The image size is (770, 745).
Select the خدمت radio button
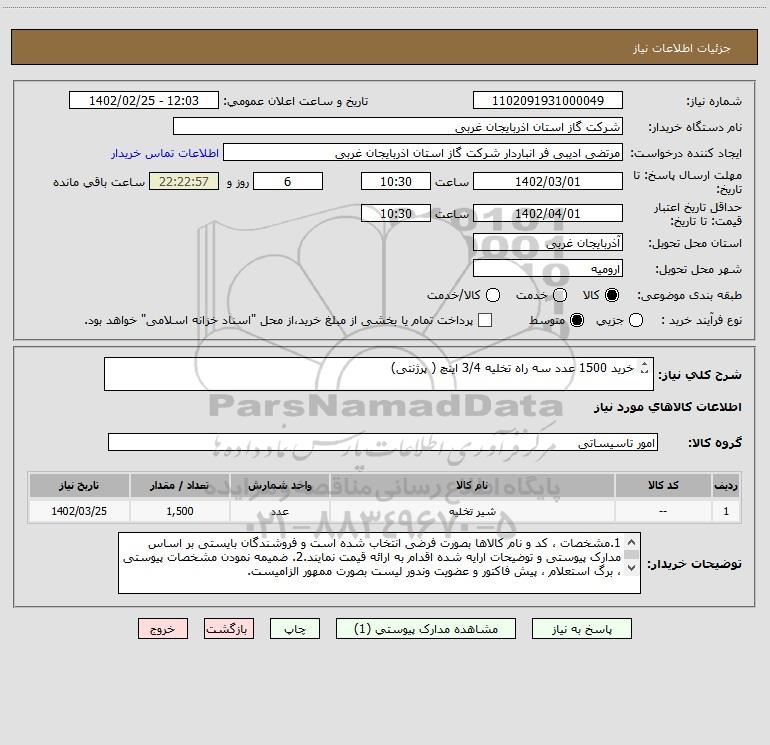[560, 295]
